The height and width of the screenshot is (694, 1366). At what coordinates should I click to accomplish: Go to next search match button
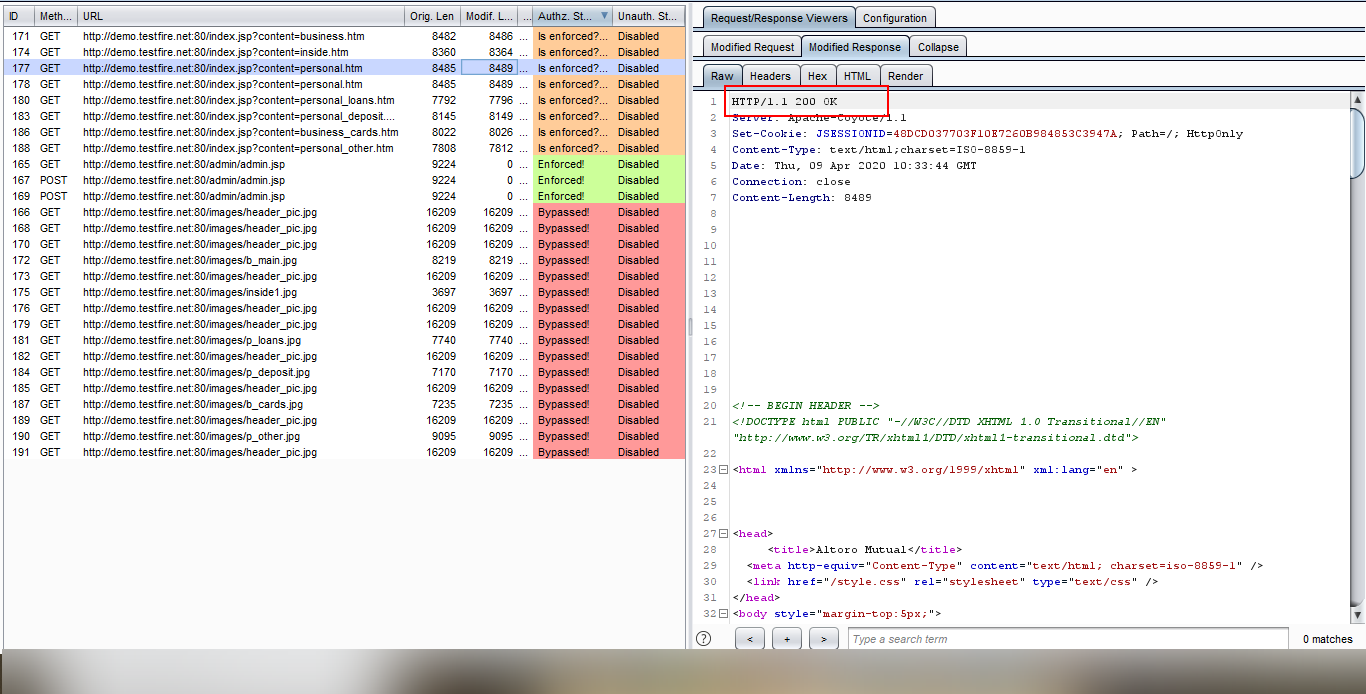(824, 639)
